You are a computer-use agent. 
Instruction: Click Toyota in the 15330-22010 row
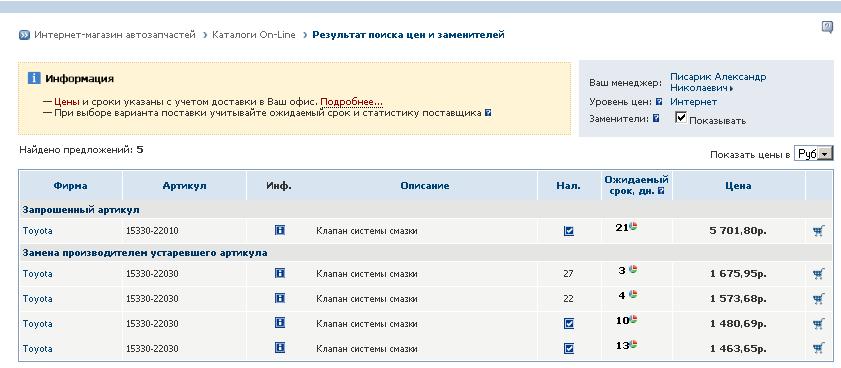coord(38,231)
